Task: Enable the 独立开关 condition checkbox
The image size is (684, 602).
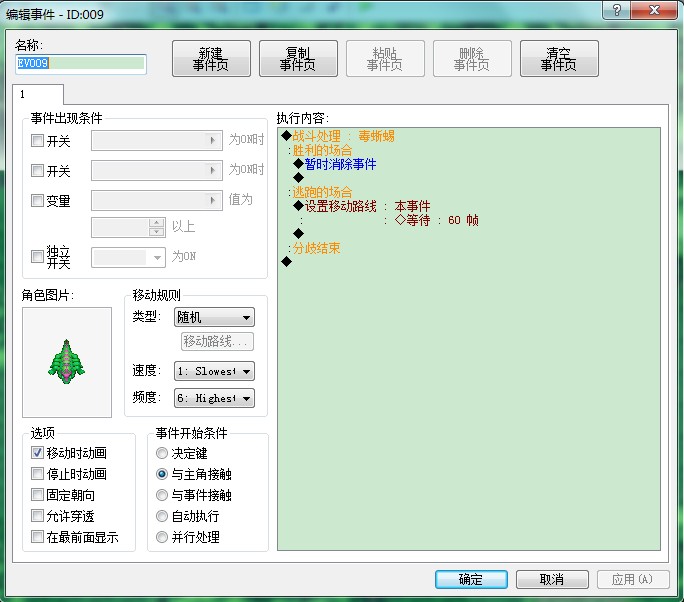Action: (x=38, y=256)
